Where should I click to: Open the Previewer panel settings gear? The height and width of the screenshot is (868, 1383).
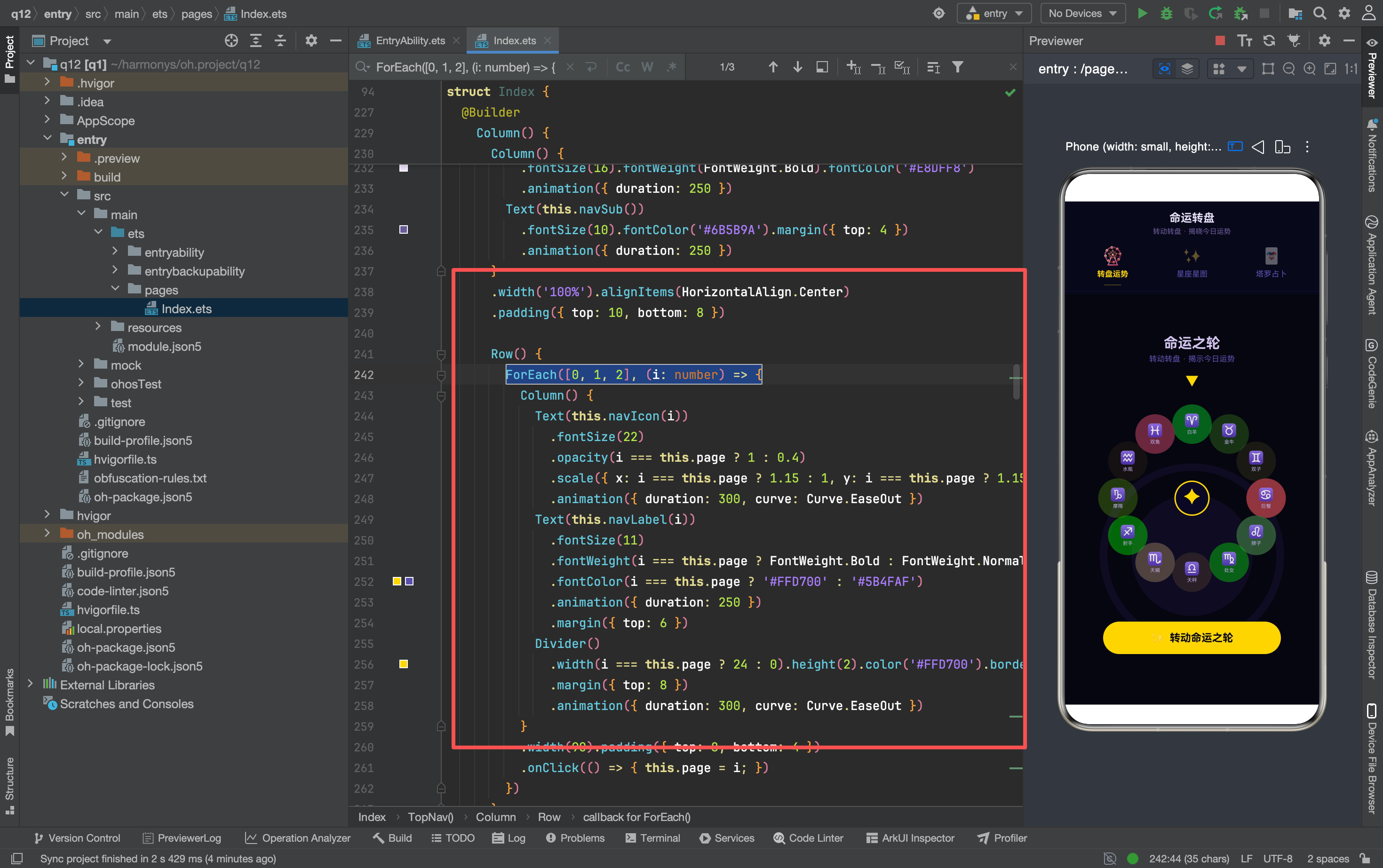1324,41
